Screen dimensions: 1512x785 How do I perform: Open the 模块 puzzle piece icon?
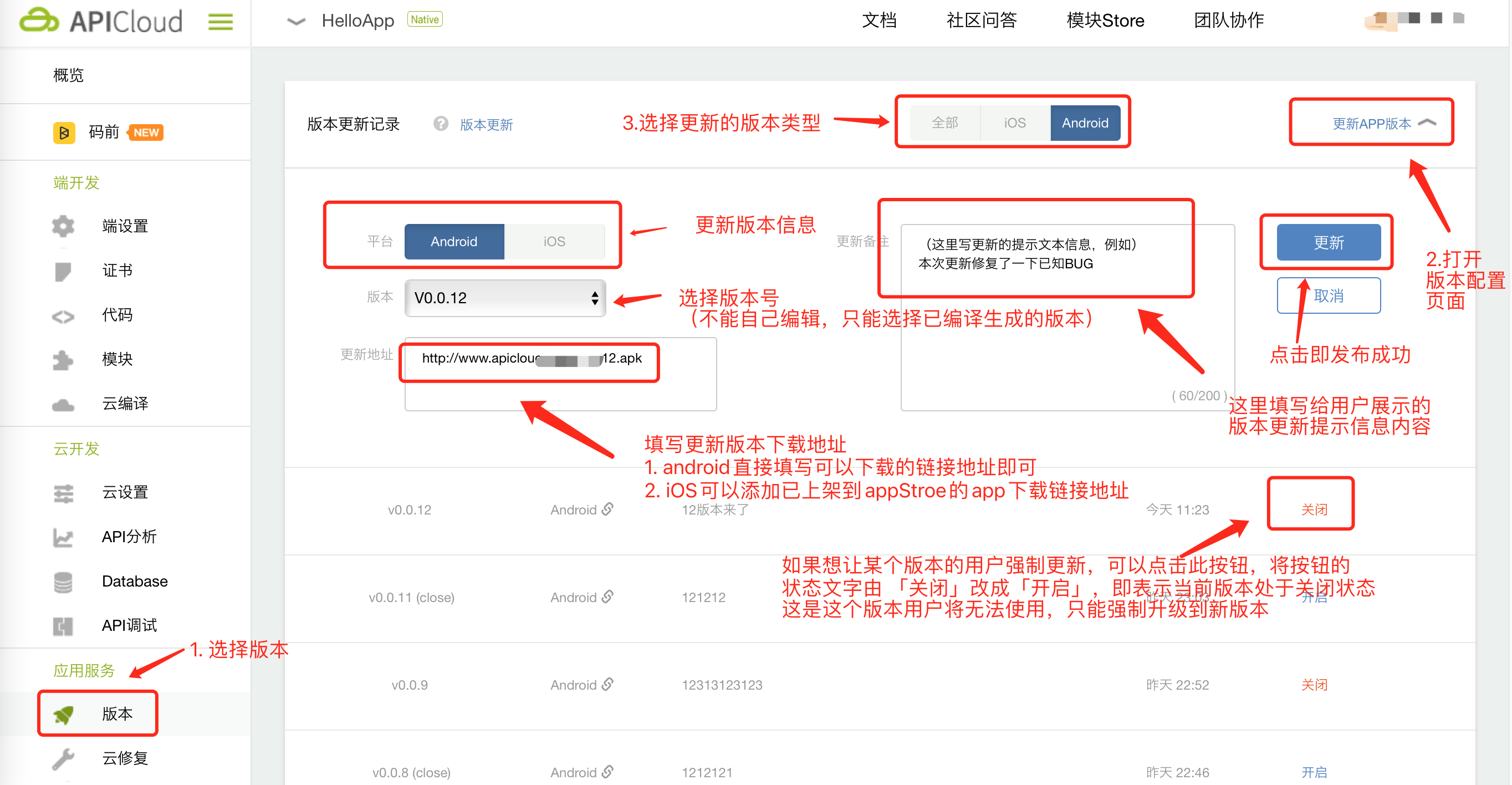(63, 359)
